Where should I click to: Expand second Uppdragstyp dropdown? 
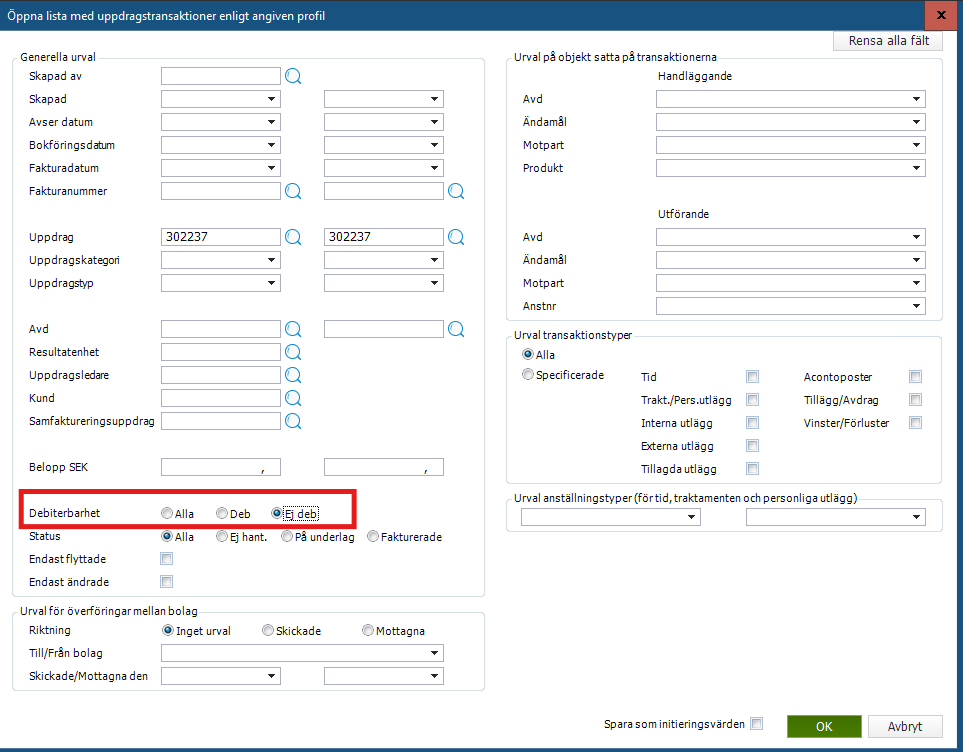click(x=434, y=283)
